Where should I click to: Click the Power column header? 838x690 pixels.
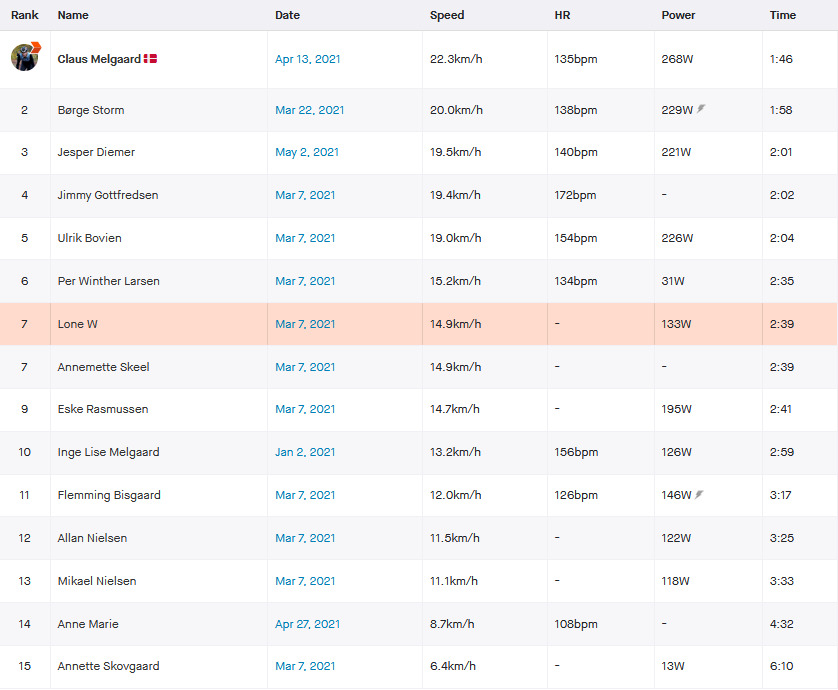(678, 15)
